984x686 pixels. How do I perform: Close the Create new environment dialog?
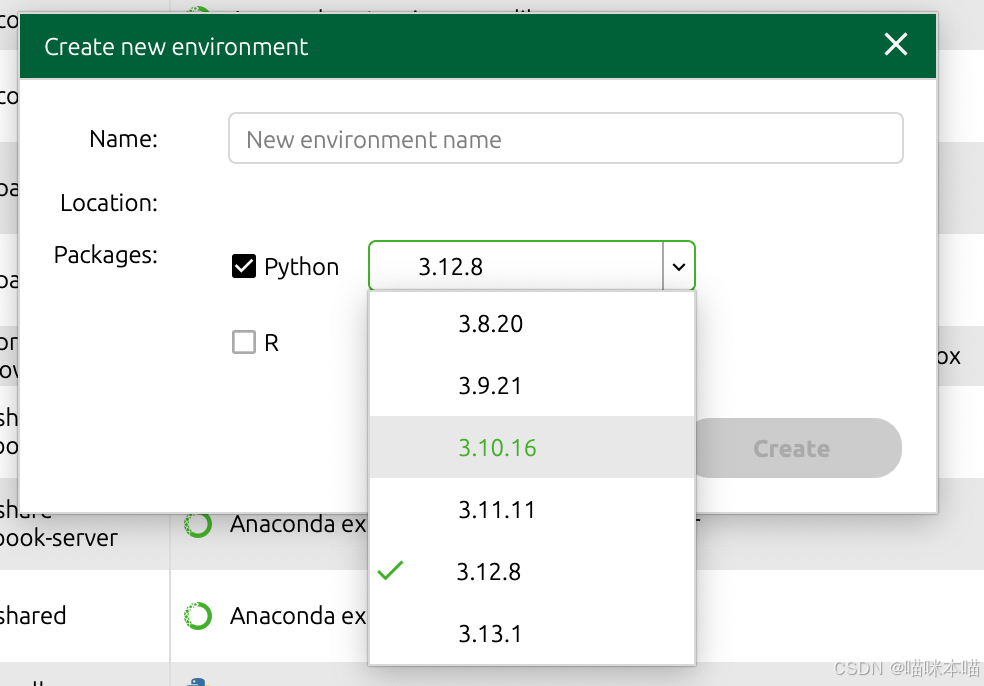[x=896, y=45]
